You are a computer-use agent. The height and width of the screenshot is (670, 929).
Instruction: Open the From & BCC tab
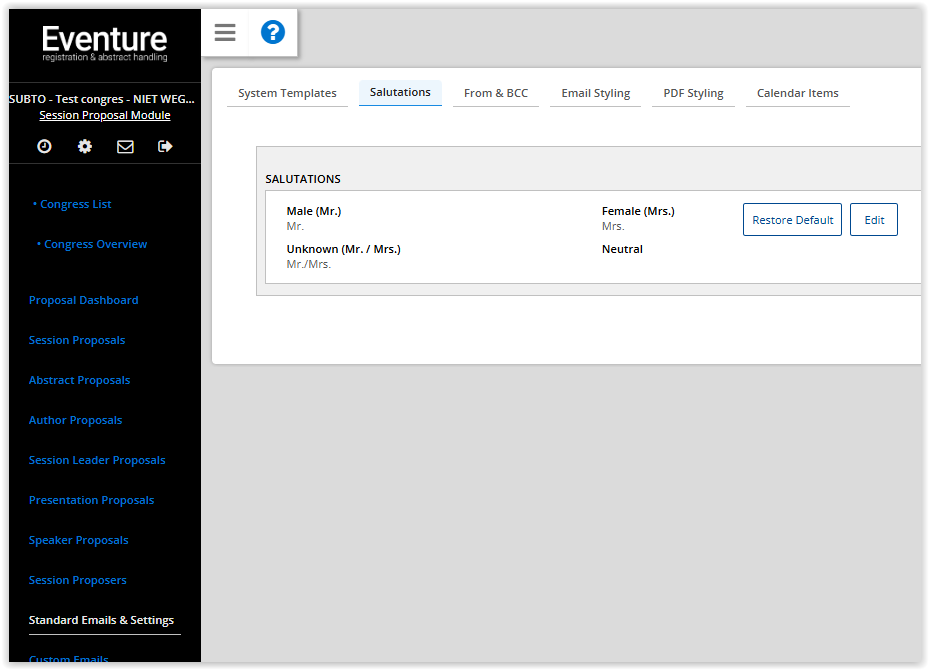496,93
